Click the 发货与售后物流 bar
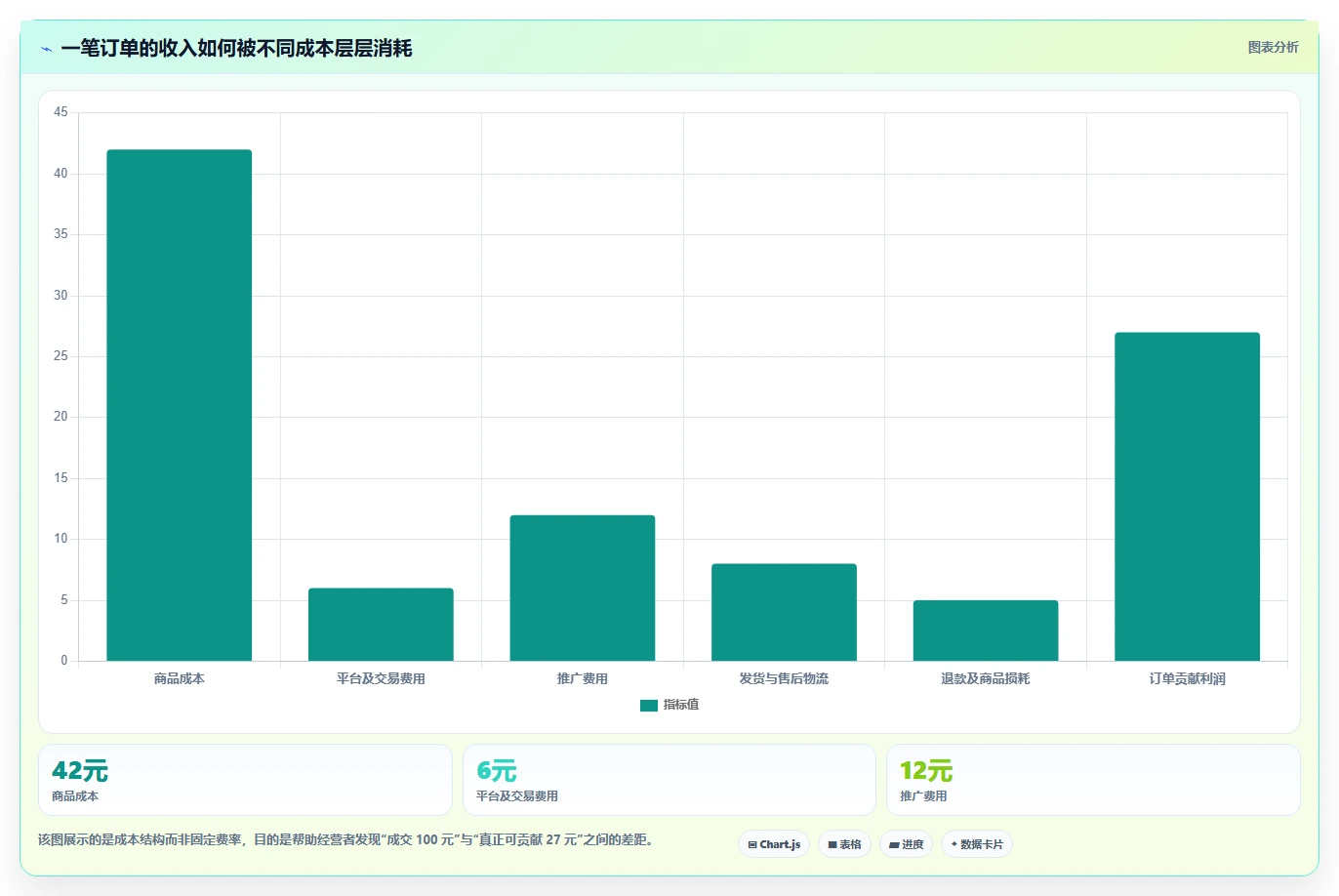 coord(784,612)
